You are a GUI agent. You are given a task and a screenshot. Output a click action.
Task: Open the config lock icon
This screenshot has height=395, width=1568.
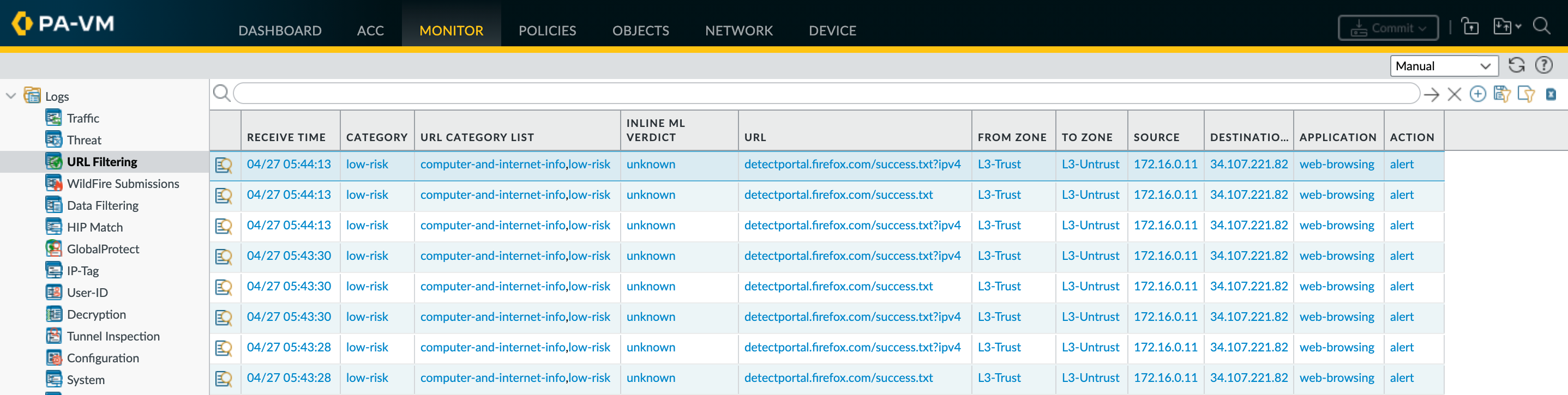point(1470,27)
